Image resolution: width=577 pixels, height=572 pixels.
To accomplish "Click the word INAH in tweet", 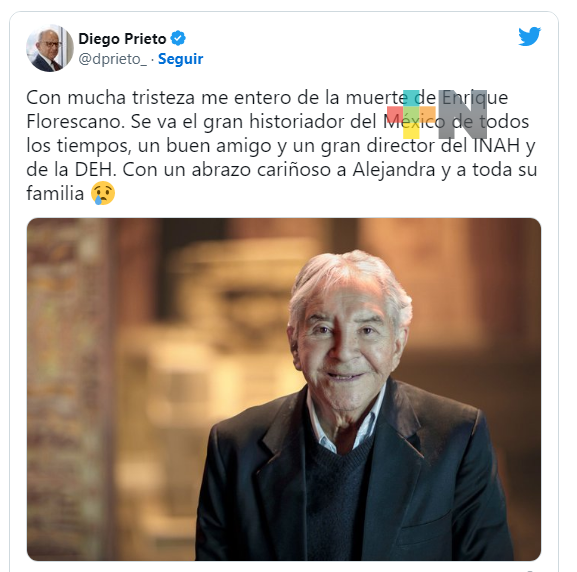I will (x=496, y=145).
